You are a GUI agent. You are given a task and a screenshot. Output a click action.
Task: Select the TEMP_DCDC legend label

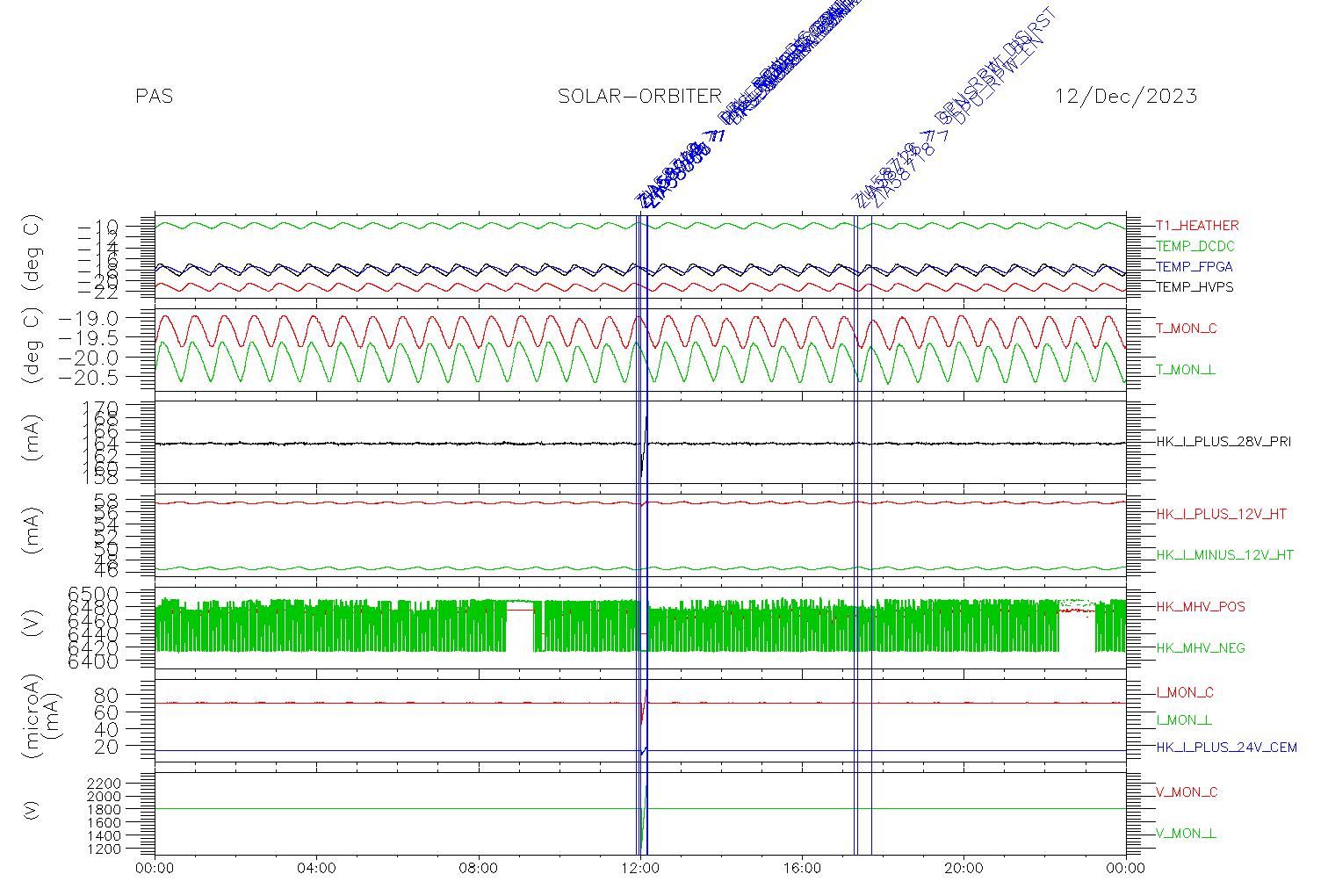pos(1195,246)
